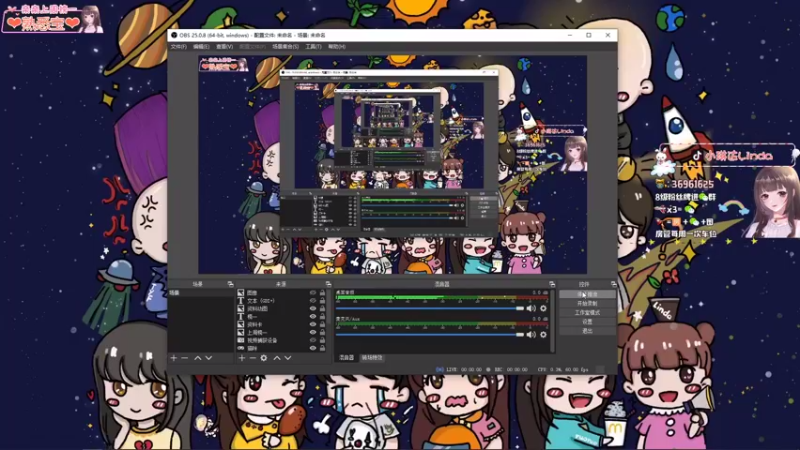The image size is (800, 450).
Task: Open source properties with the gear icon in 来源 panel
Action: [264, 358]
